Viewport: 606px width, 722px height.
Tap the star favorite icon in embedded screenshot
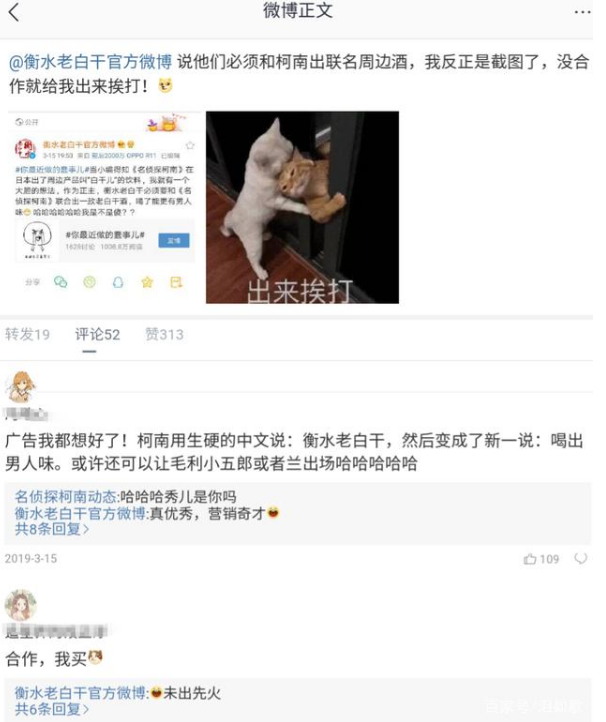[x=147, y=282]
